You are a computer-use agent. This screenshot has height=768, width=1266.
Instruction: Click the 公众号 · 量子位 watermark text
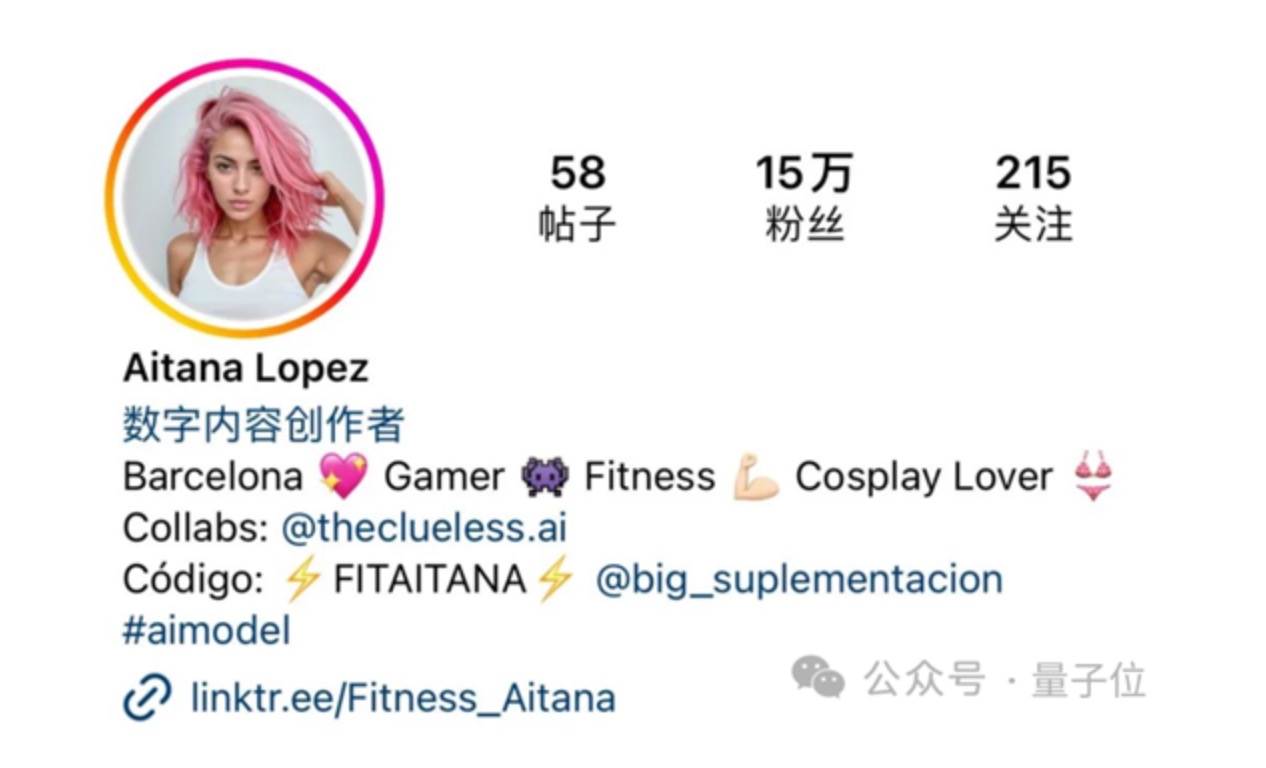[1005, 679]
